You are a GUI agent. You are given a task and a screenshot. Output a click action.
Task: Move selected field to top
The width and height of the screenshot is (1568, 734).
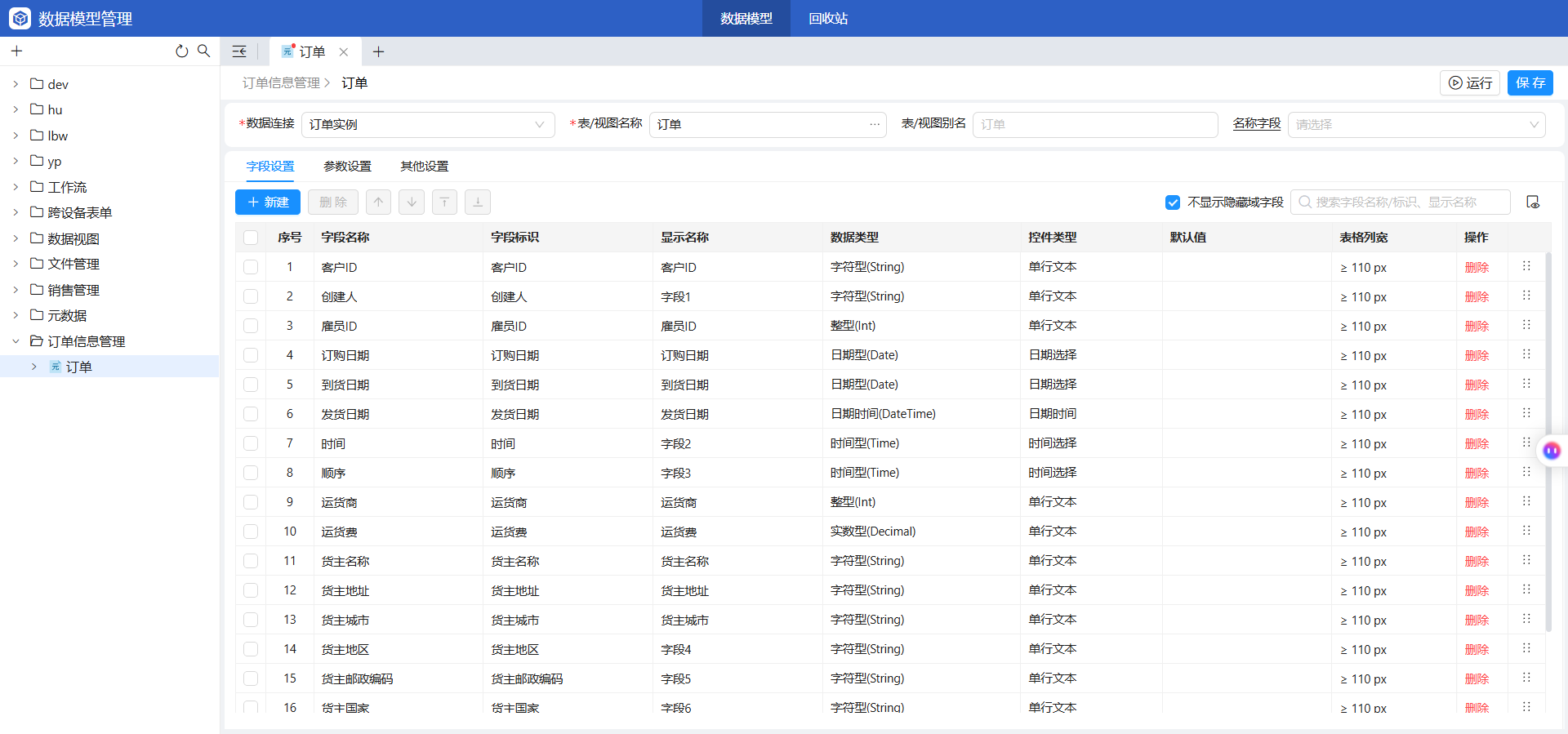click(x=444, y=202)
